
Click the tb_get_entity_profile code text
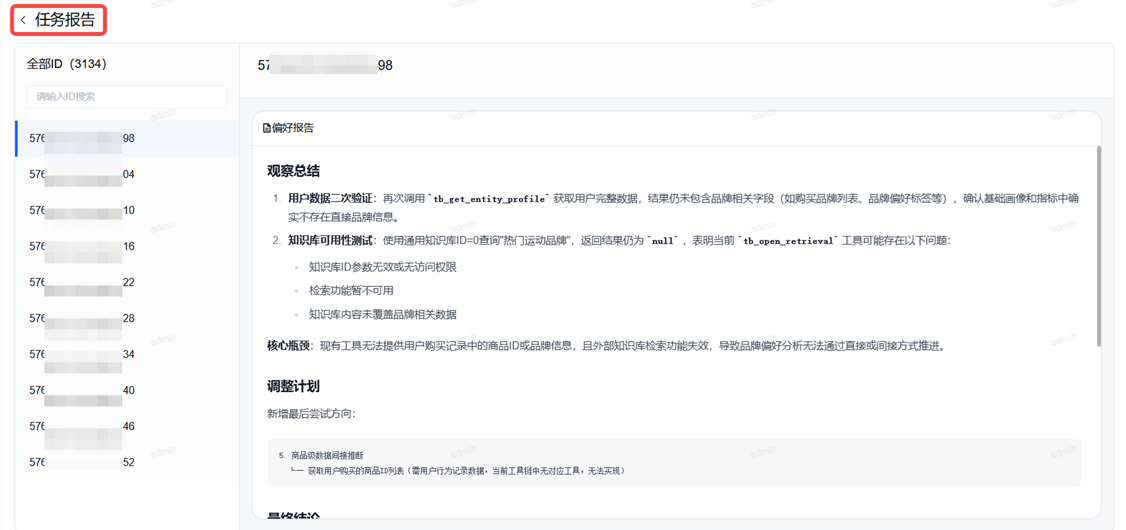[488, 198]
